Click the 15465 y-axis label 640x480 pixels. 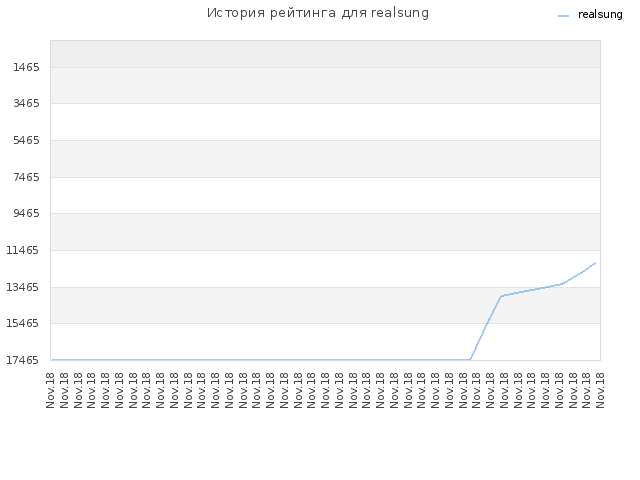[23, 323]
